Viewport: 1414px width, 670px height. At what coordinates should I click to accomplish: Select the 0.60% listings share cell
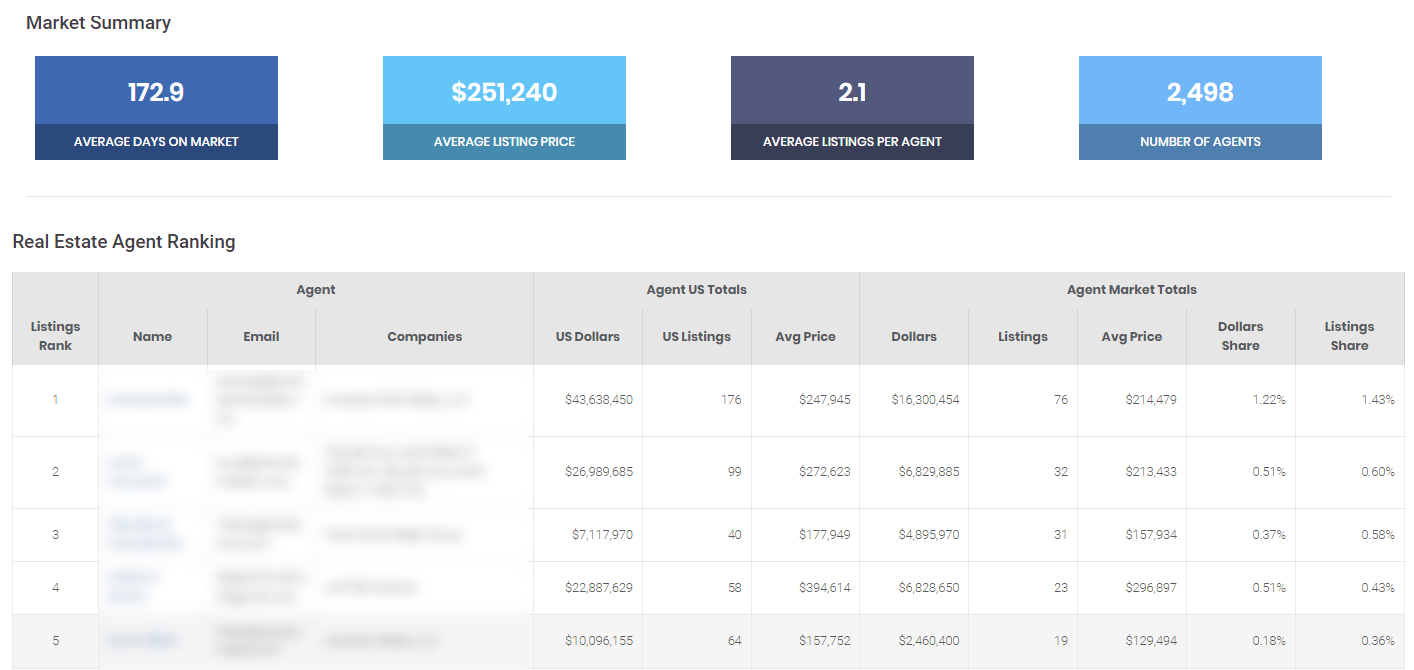[x=1349, y=472]
